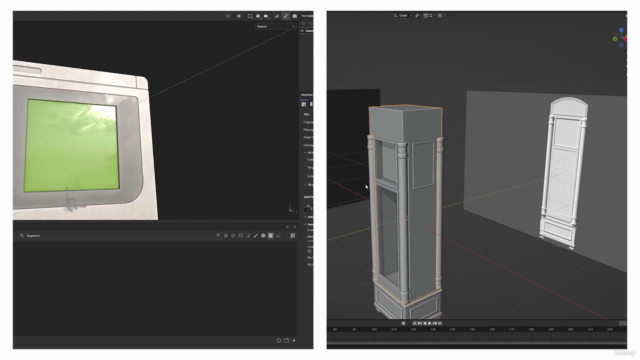Filter assets by Smart masks square icon
This screenshot has width=640, height=360.
coord(241,236)
